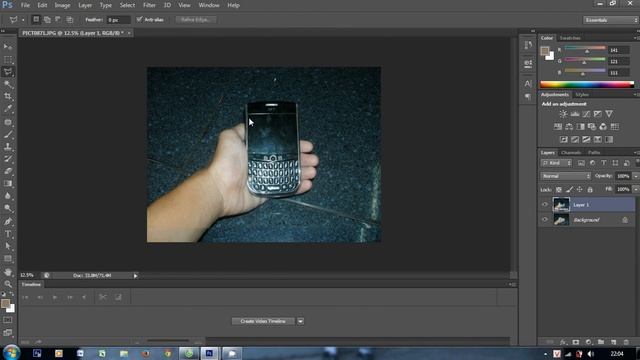This screenshot has width=640, height=360.
Task: Click the Threshold adjustment icon
Action: (586, 140)
